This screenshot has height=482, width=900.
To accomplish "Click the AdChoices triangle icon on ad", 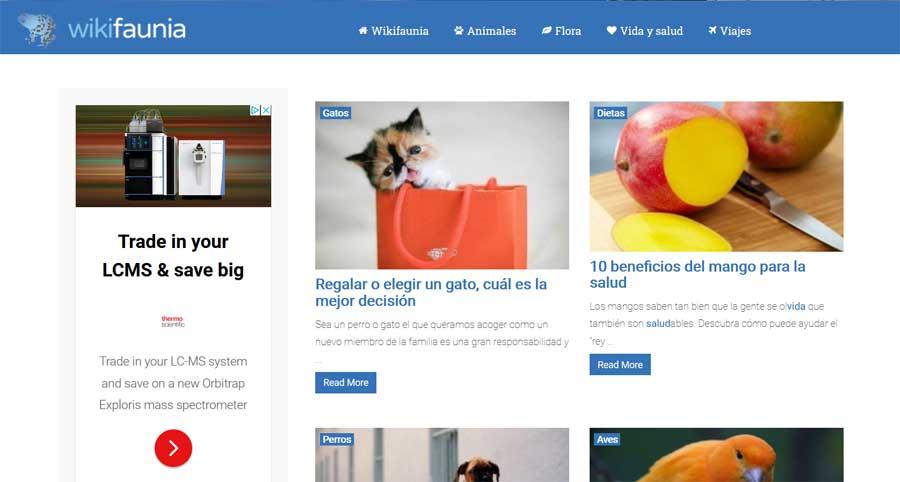I will pyautogui.click(x=255, y=110).
